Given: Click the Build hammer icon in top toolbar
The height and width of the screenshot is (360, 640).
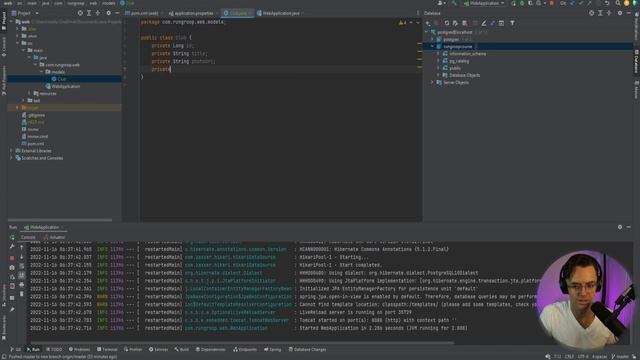Looking at the screenshot, I should [x=454, y=3].
